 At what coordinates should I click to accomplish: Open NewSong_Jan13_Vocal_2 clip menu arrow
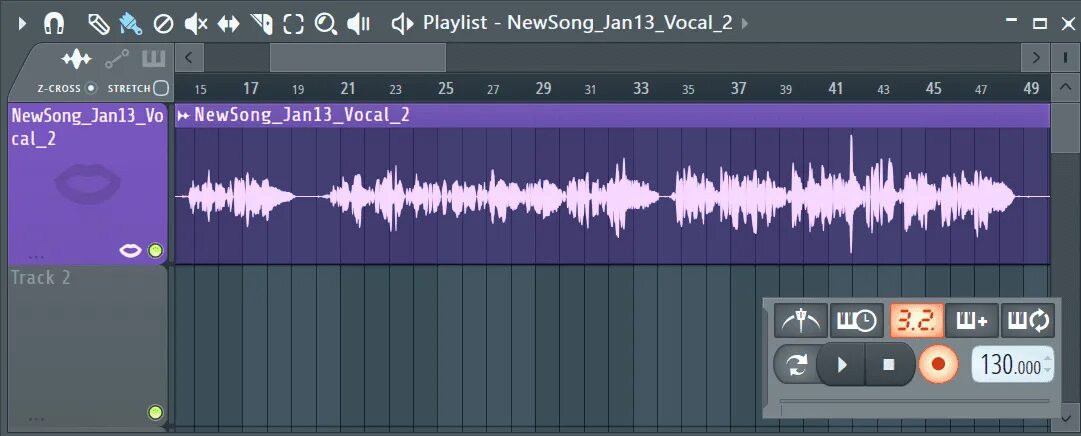coord(183,115)
